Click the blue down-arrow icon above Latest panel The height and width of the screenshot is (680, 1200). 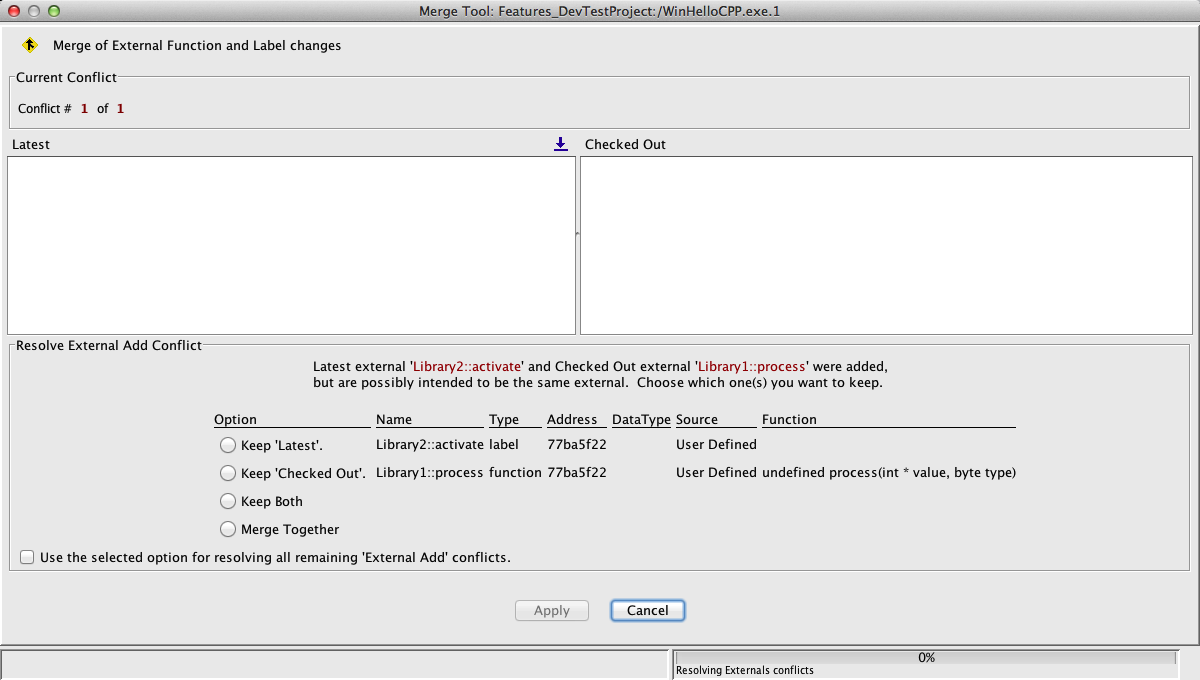tap(561, 144)
